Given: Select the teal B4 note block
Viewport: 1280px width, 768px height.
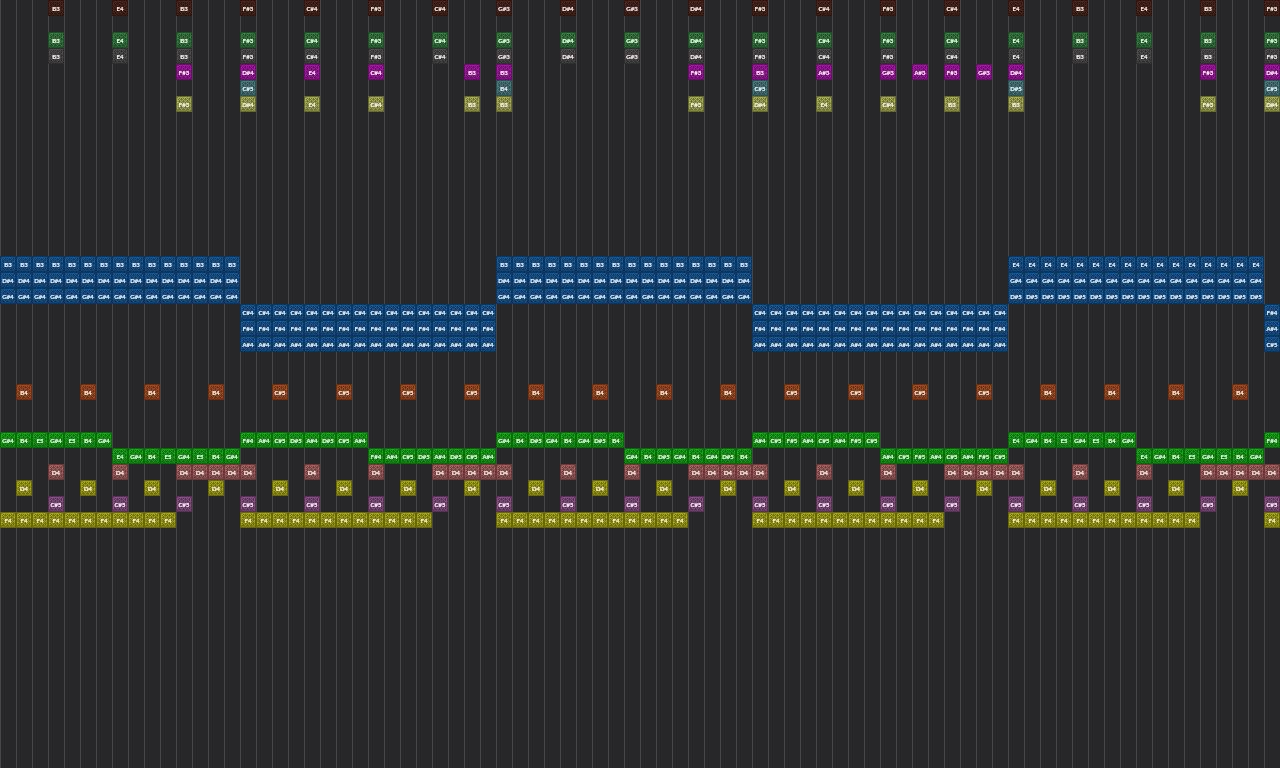Looking at the screenshot, I should [x=504, y=88].
